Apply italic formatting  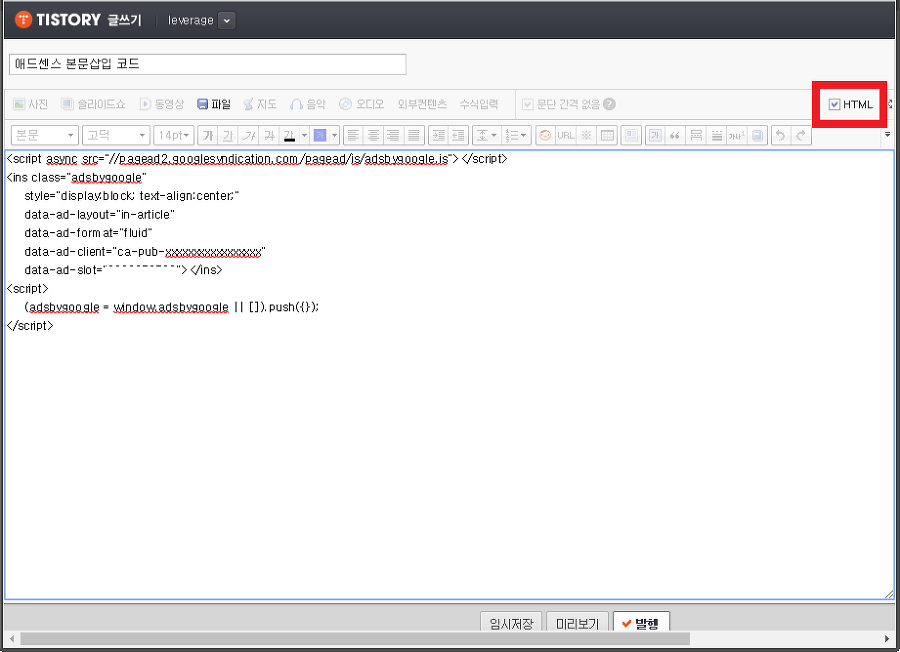pyautogui.click(x=249, y=135)
